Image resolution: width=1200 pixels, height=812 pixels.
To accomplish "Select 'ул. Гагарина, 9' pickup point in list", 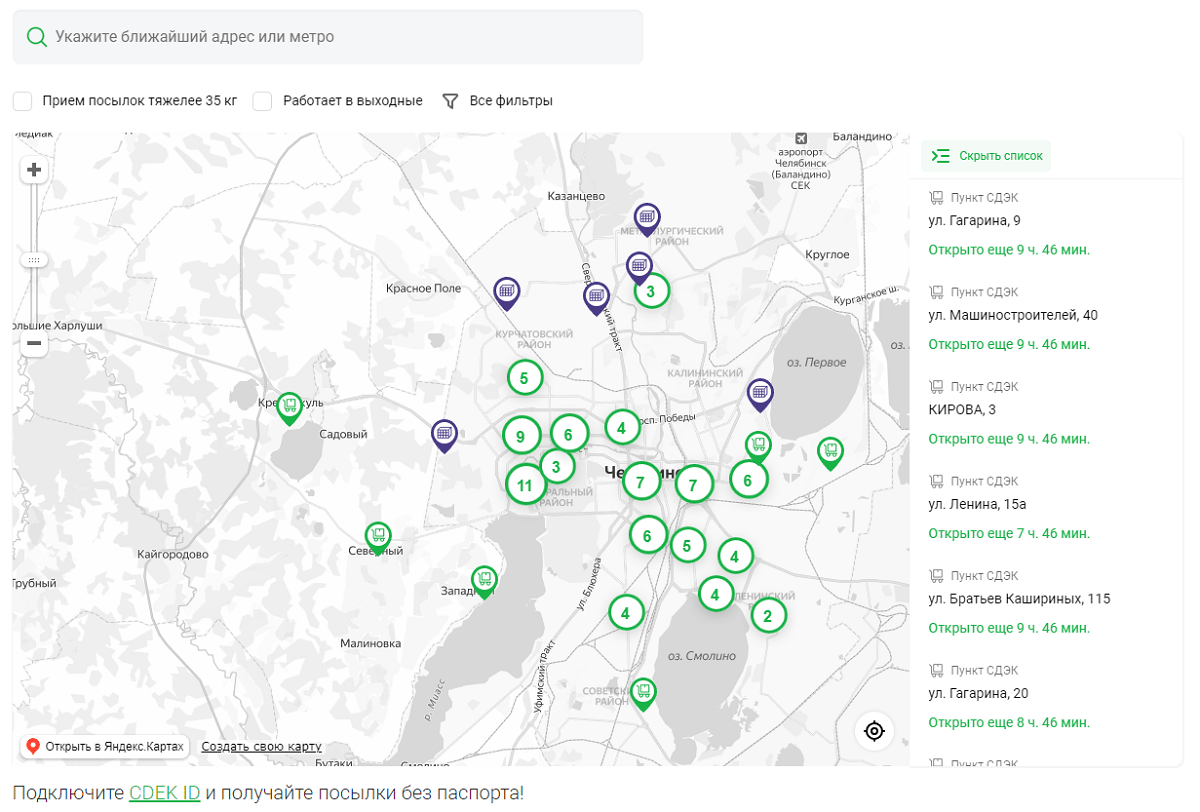I will 974,221.
